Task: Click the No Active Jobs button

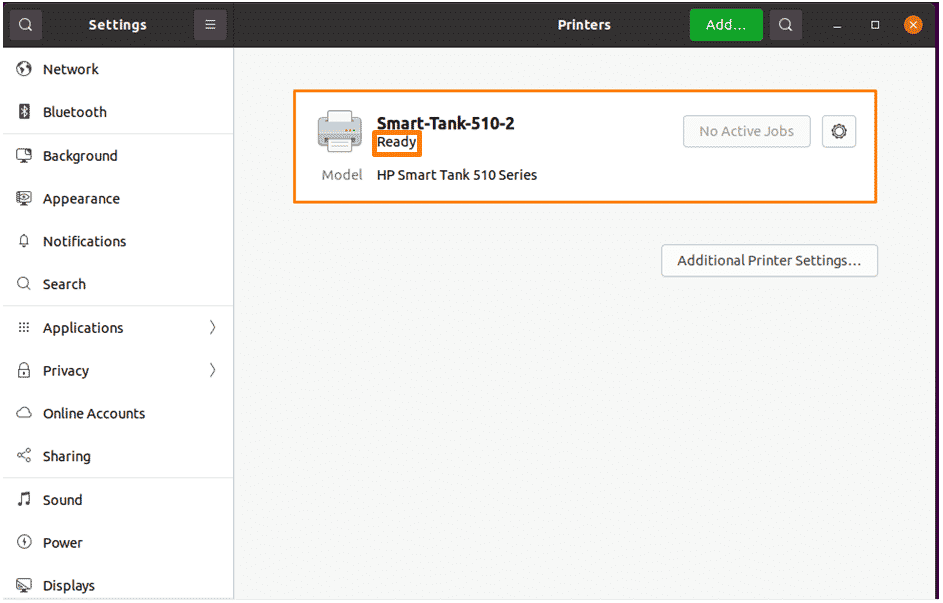Action: tap(746, 131)
